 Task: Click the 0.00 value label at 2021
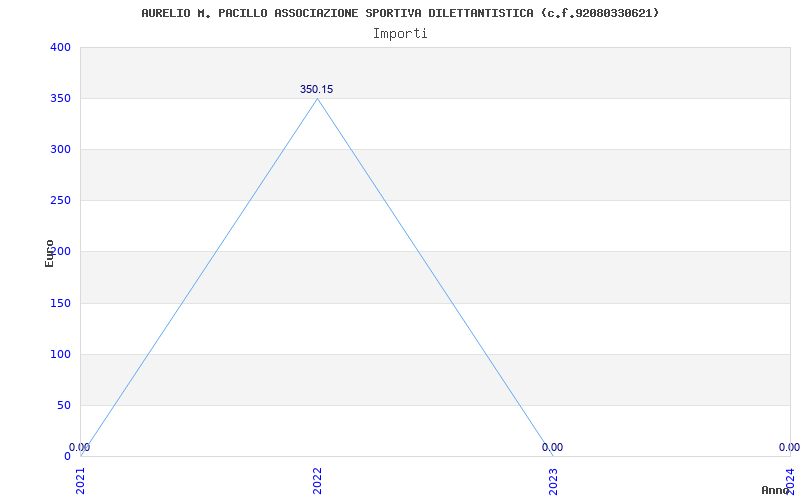(x=80, y=447)
